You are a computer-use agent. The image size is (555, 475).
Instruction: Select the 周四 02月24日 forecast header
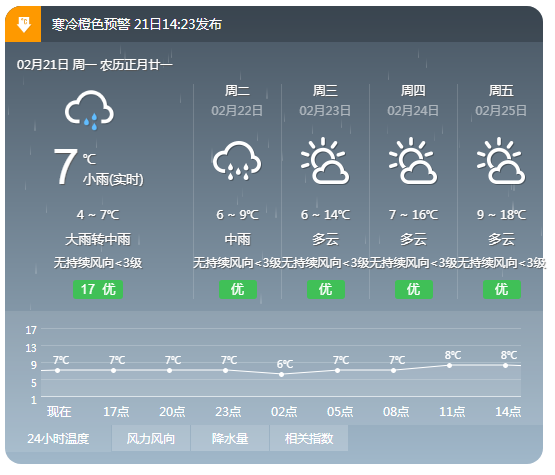pos(413,101)
